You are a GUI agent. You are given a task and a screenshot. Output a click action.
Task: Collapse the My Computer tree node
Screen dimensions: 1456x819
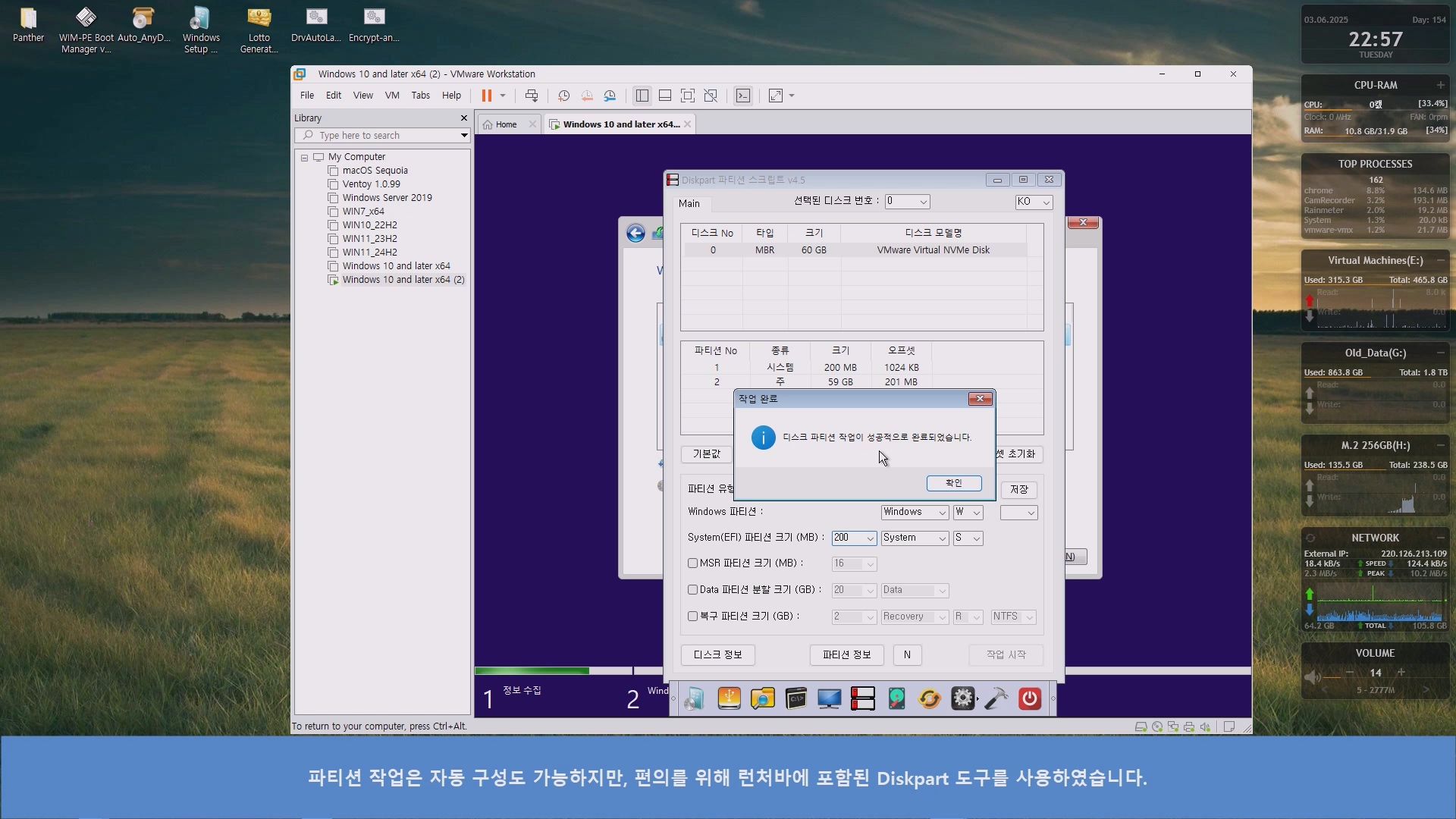click(x=304, y=158)
